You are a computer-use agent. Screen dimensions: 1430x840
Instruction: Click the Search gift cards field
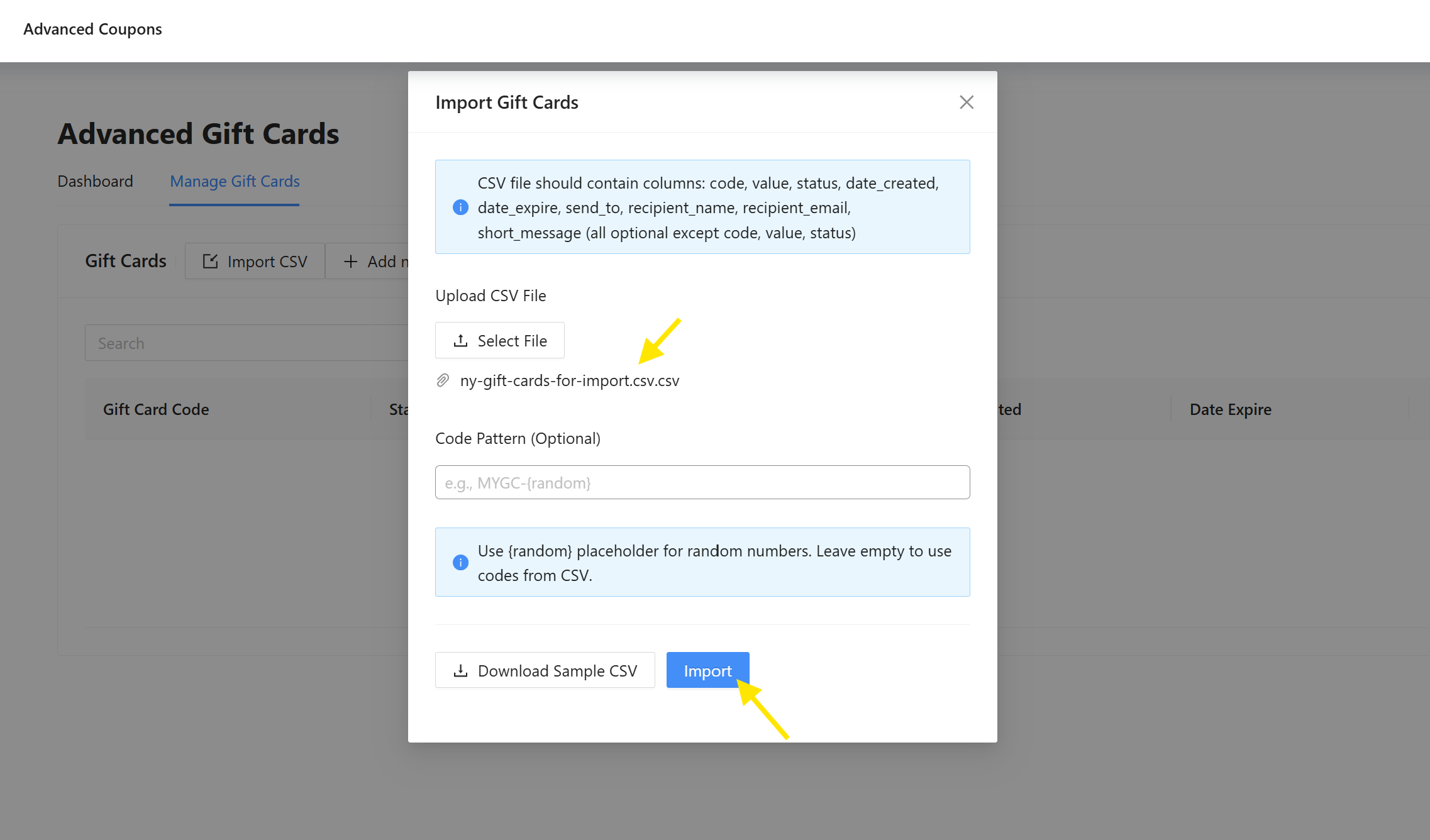245,343
